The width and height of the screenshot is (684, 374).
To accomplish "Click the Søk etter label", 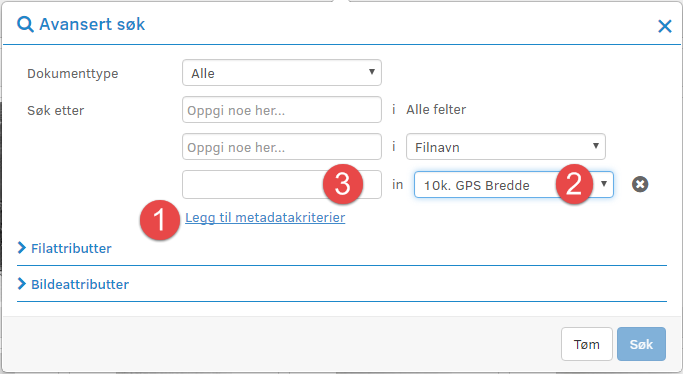I will tap(55, 110).
